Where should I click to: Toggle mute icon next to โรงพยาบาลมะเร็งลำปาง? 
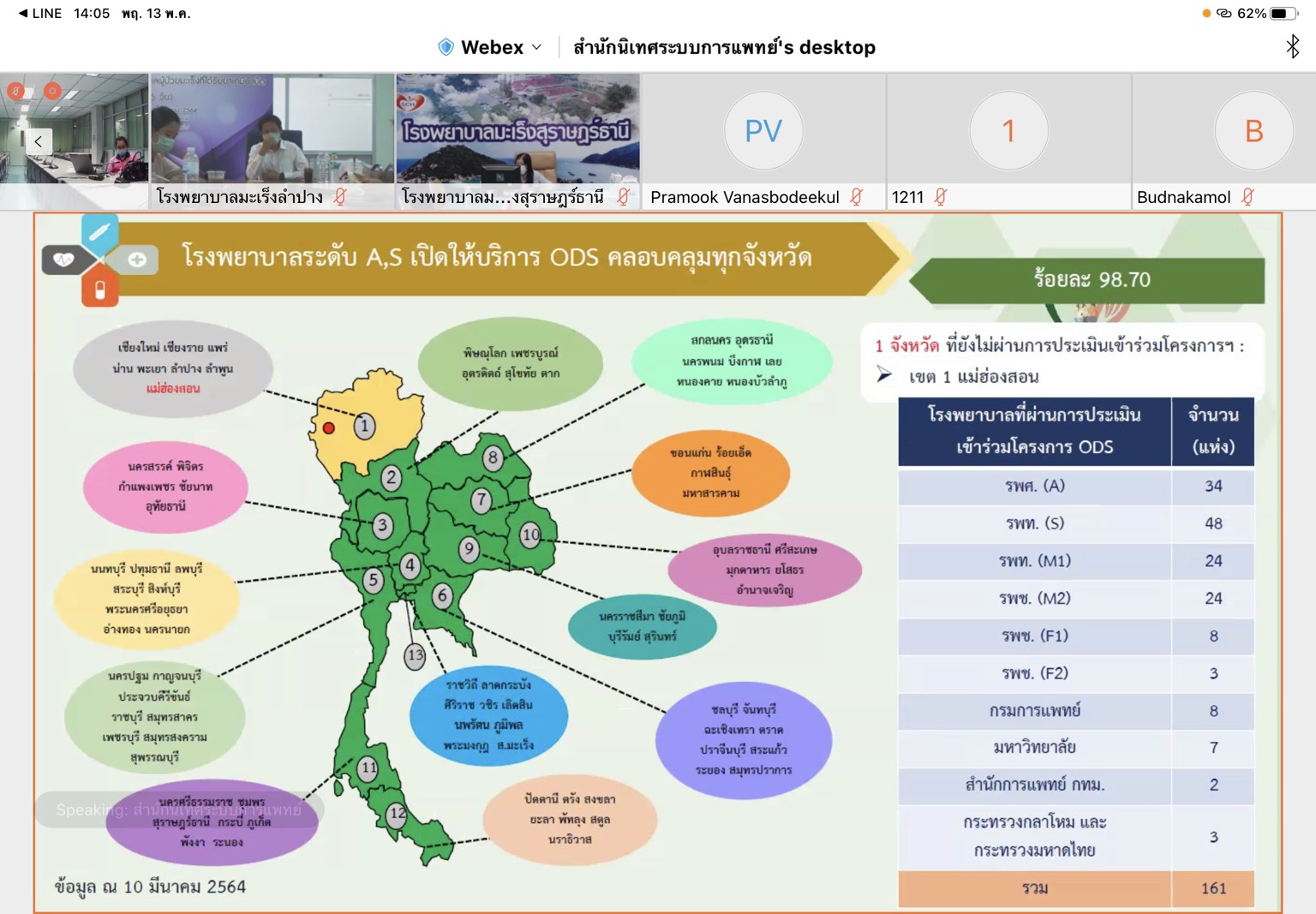click(341, 197)
